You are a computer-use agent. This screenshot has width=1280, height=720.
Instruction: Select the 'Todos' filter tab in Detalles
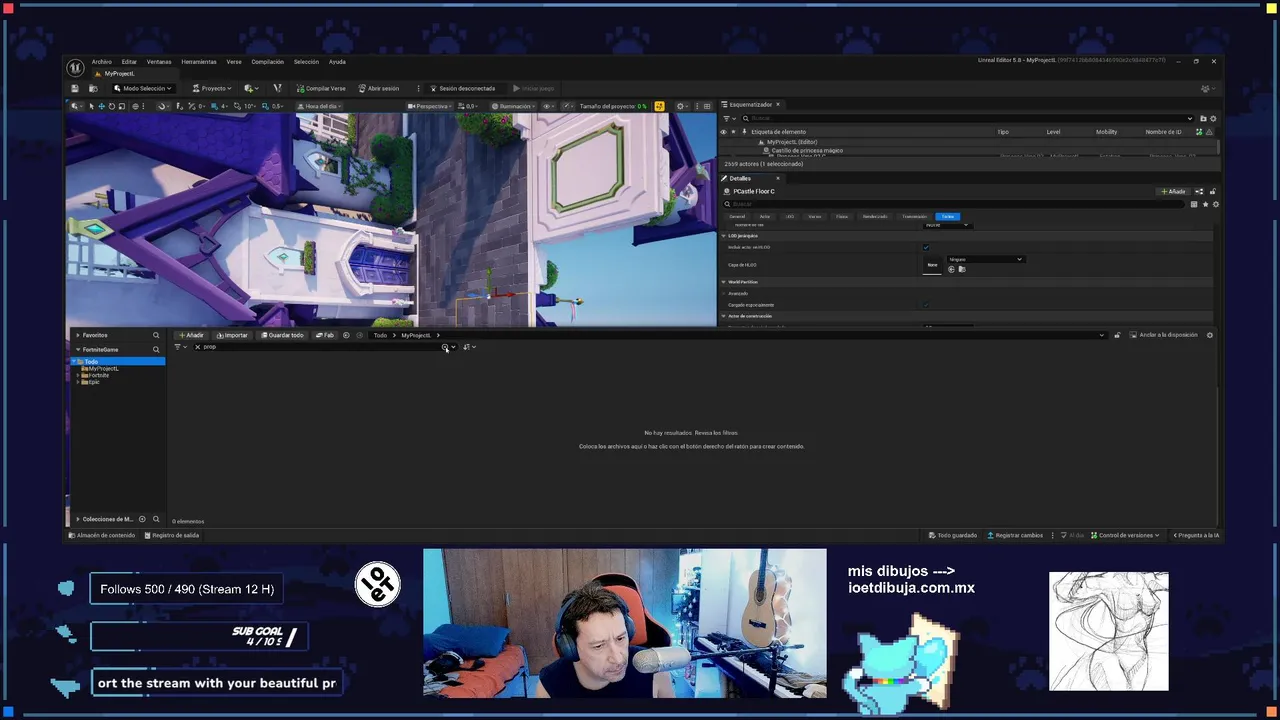pos(947,216)
